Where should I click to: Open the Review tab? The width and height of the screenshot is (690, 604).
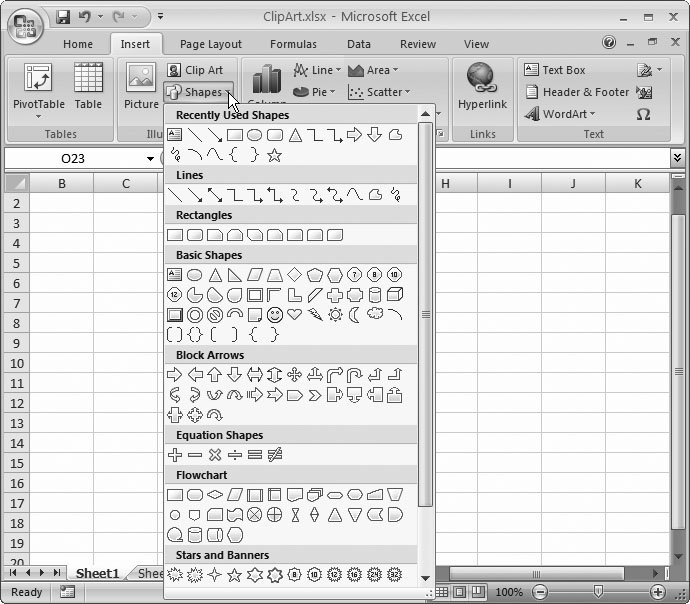pyautogui.click(x=418, y=44)
